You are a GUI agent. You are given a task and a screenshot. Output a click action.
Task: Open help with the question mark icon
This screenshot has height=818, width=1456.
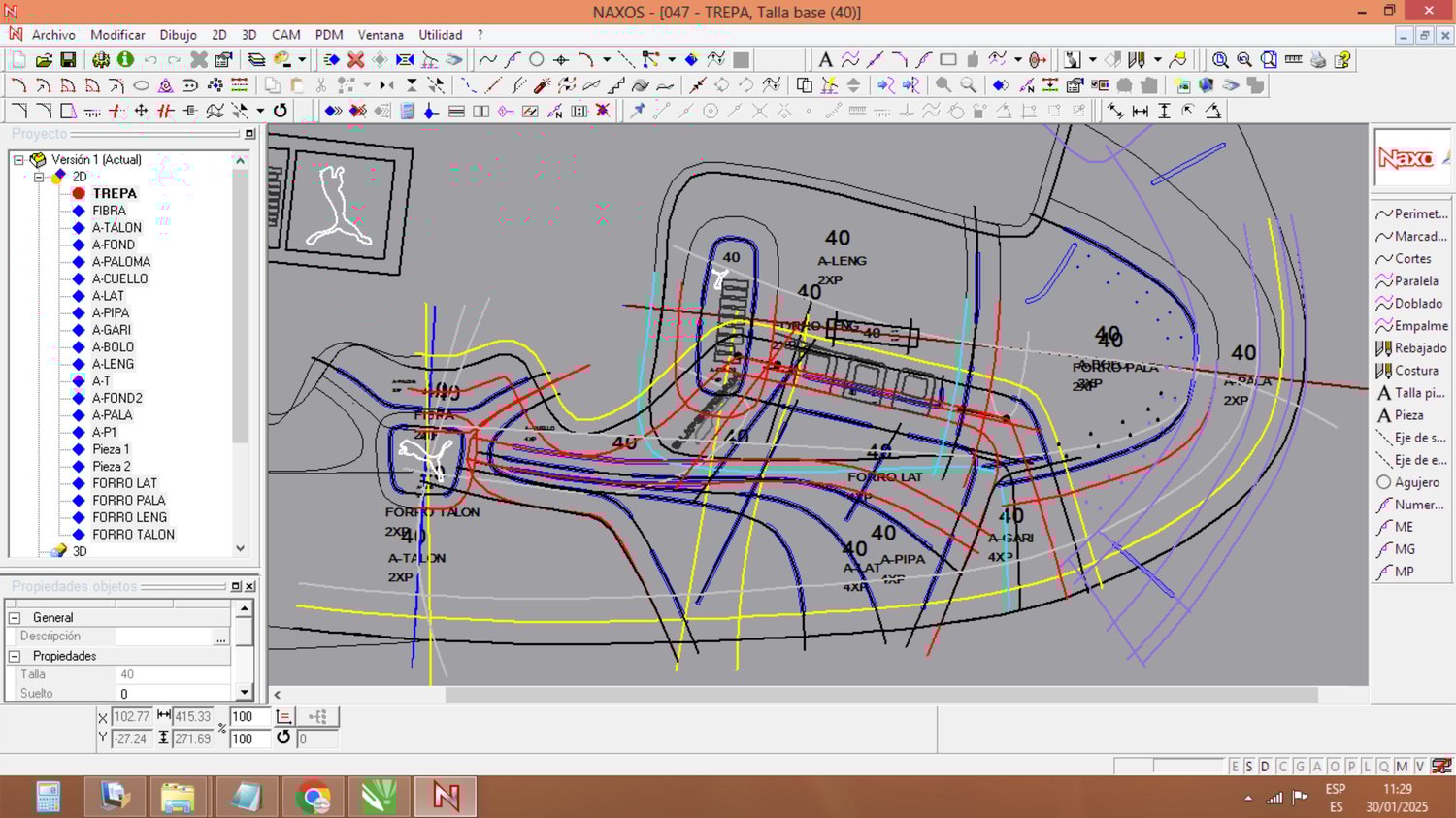click(x=1342, y=60)
